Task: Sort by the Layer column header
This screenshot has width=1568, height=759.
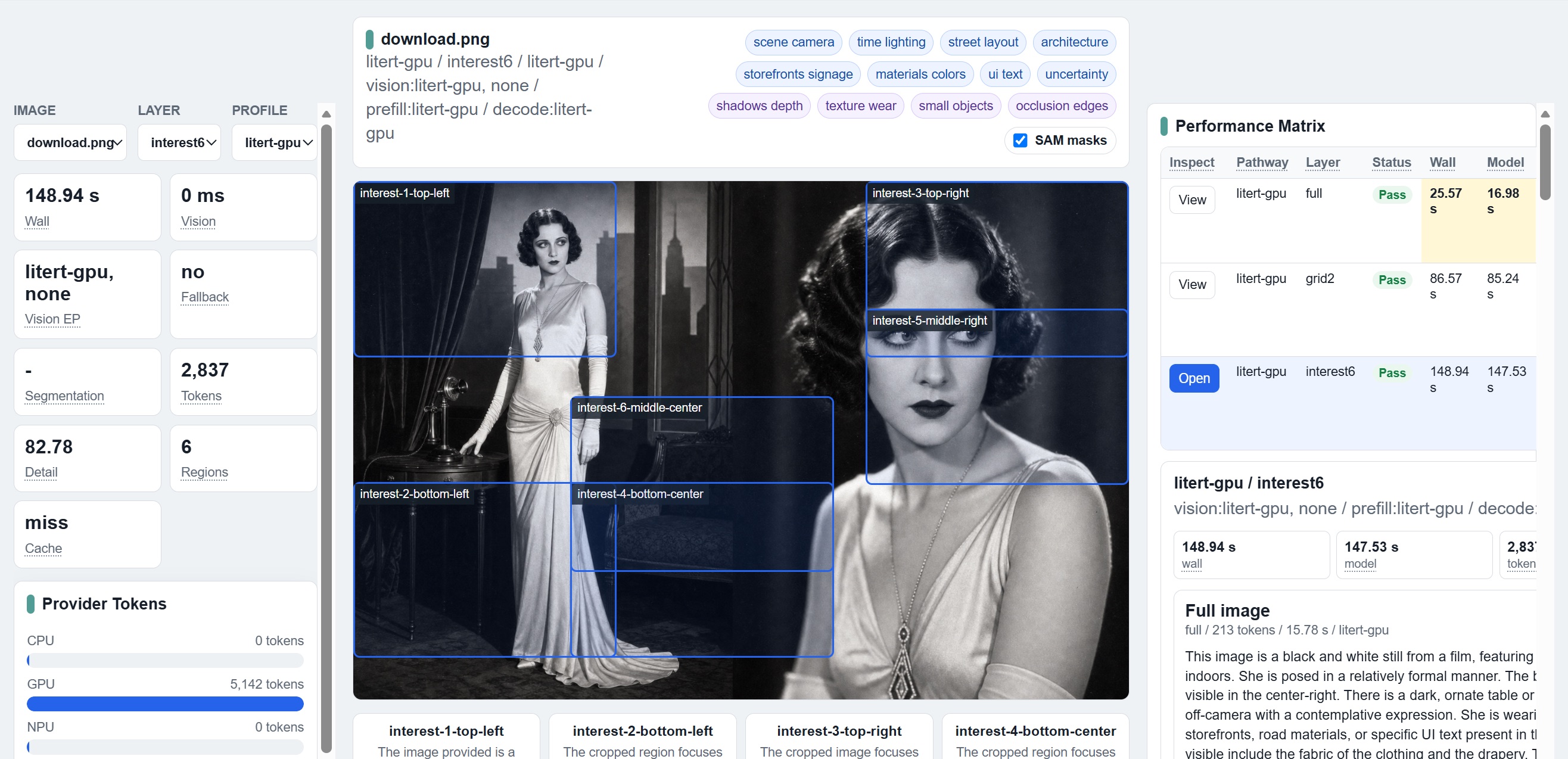Action: tap(1322, 163)
